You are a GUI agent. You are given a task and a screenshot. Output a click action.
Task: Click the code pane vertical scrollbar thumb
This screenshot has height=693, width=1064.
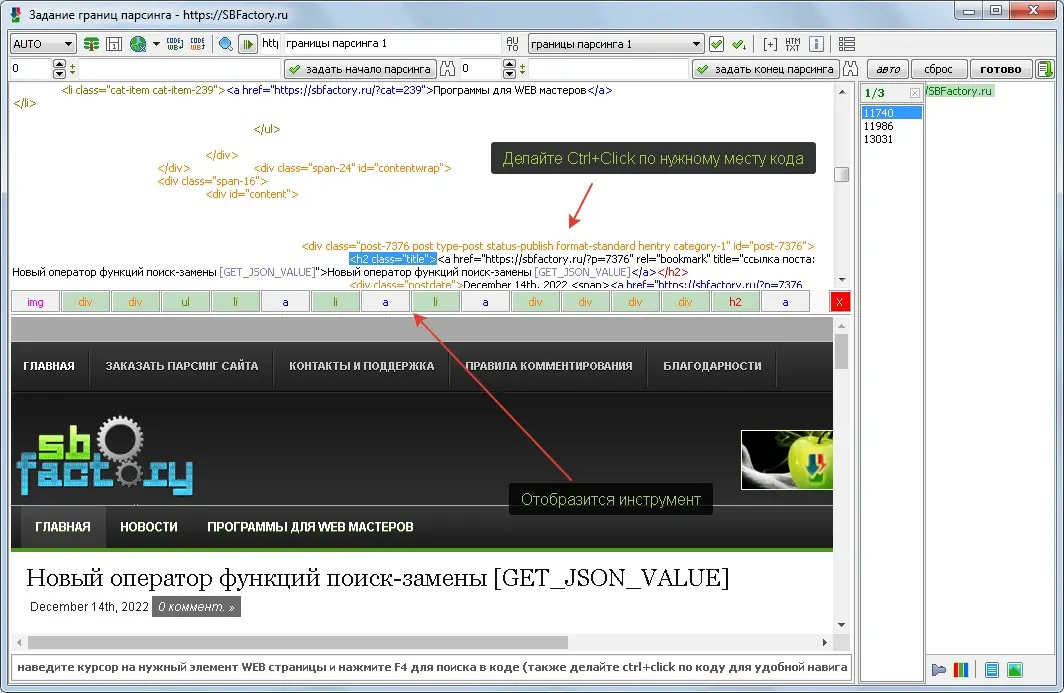click(841, 174)
